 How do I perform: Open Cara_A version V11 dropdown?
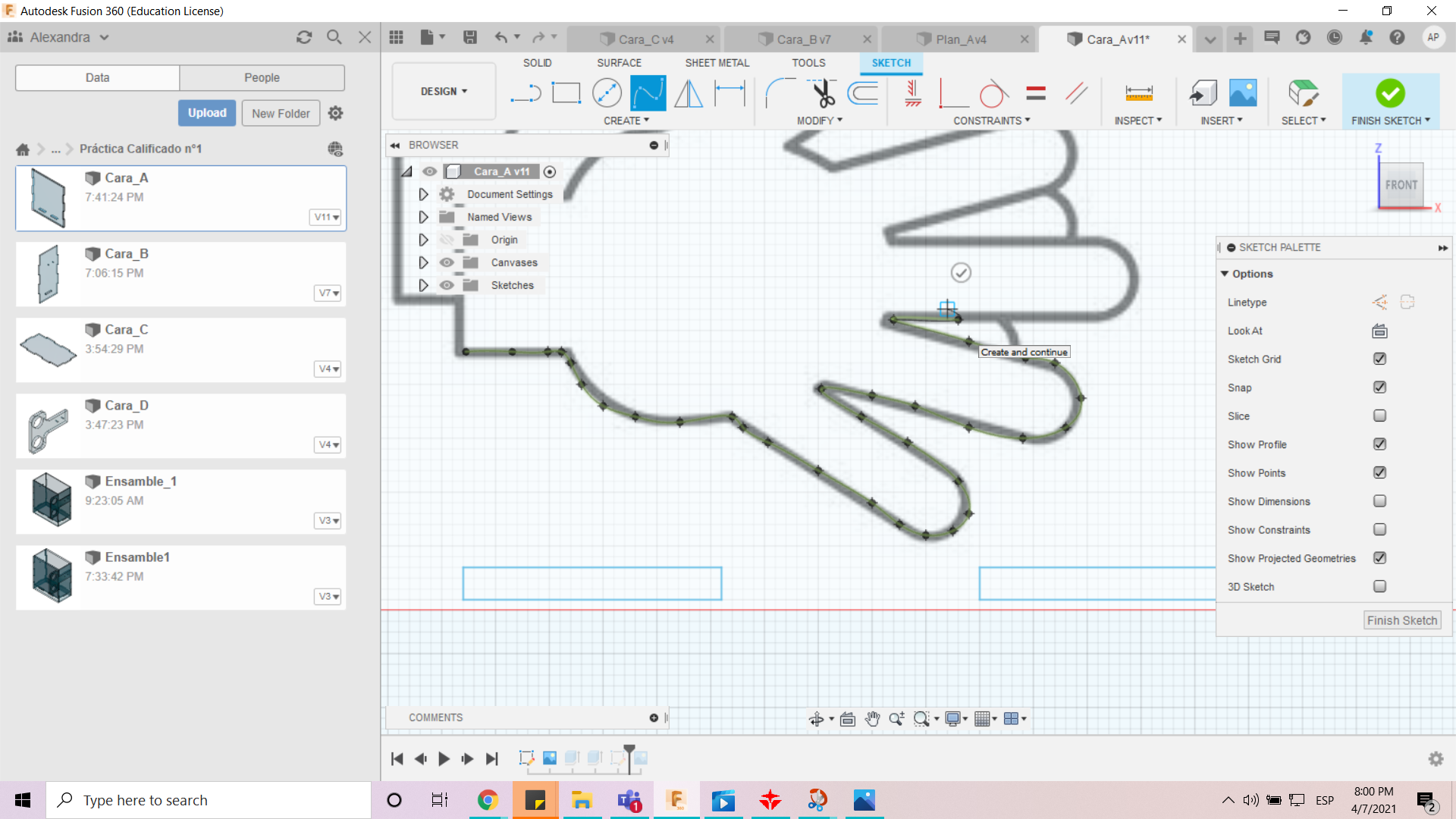point(327,217)
